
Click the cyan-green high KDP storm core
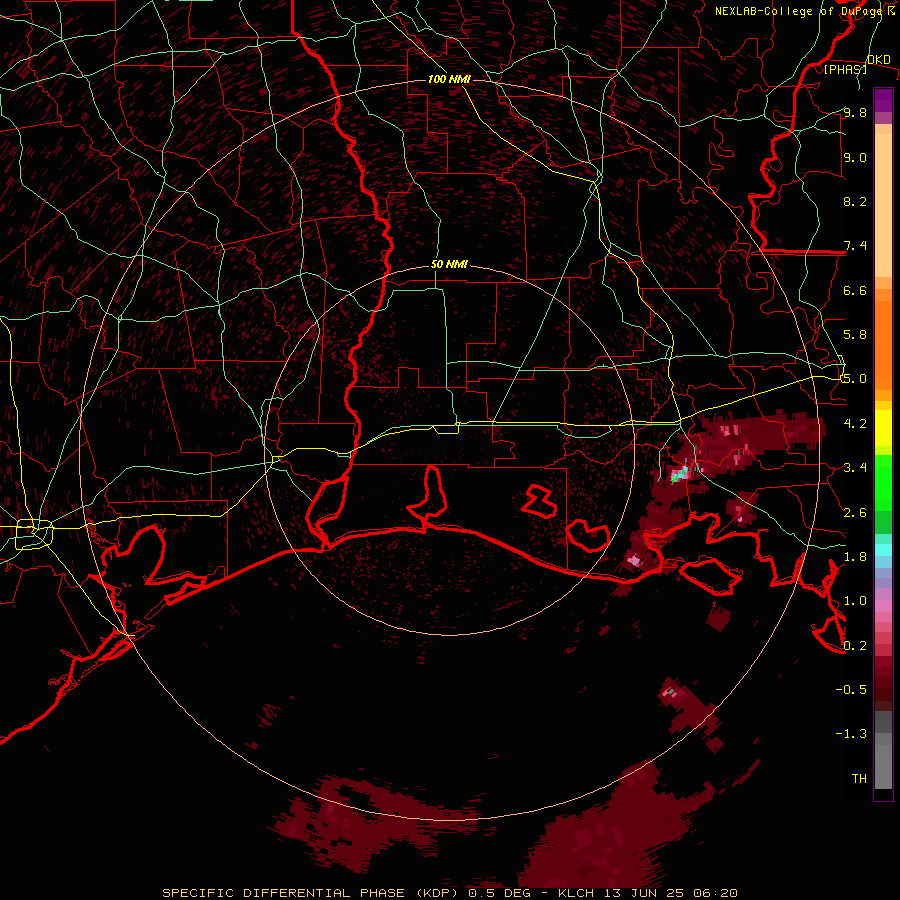tap(681, 474)
